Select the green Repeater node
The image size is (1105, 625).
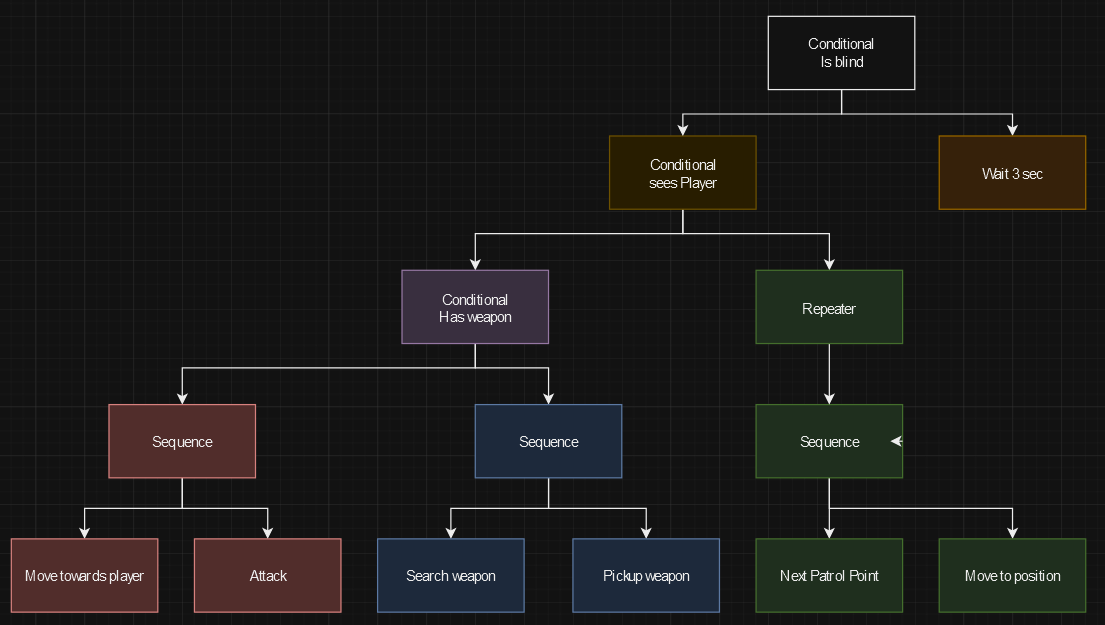(x=828, y=307)
